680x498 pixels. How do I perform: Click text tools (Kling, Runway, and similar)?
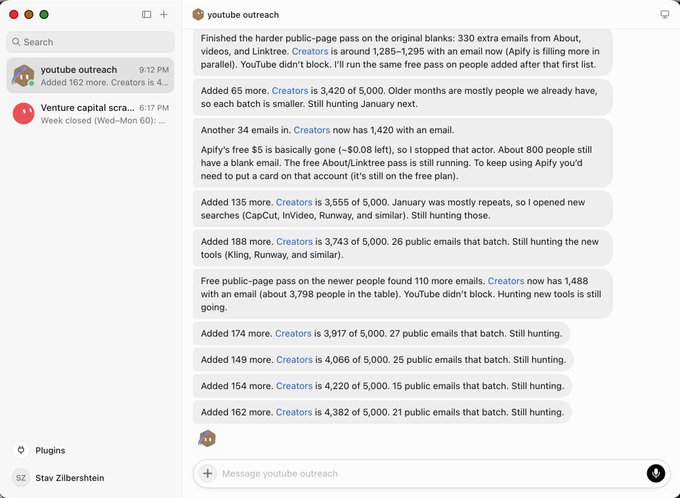point(271,255)
